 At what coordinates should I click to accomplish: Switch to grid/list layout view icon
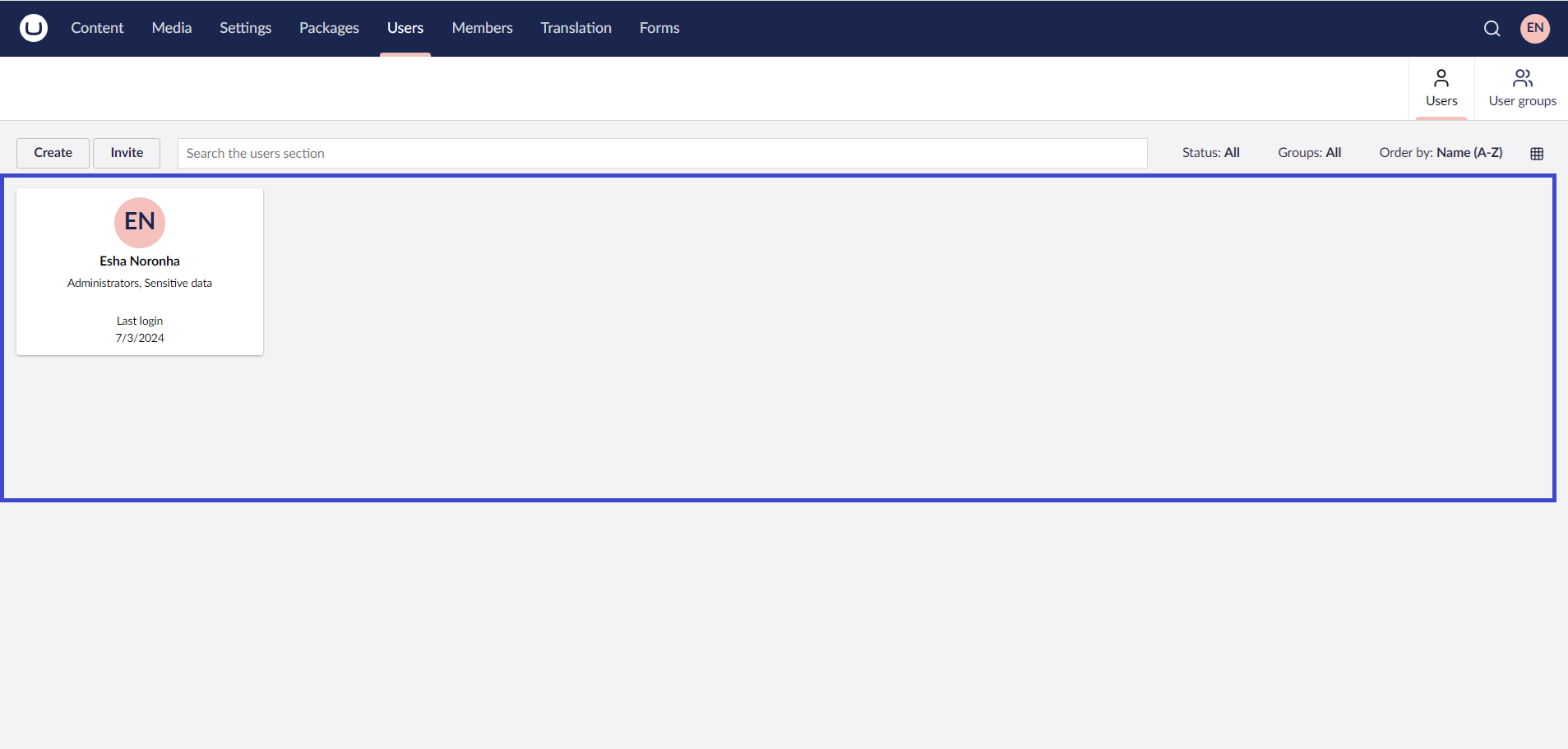1537,153
